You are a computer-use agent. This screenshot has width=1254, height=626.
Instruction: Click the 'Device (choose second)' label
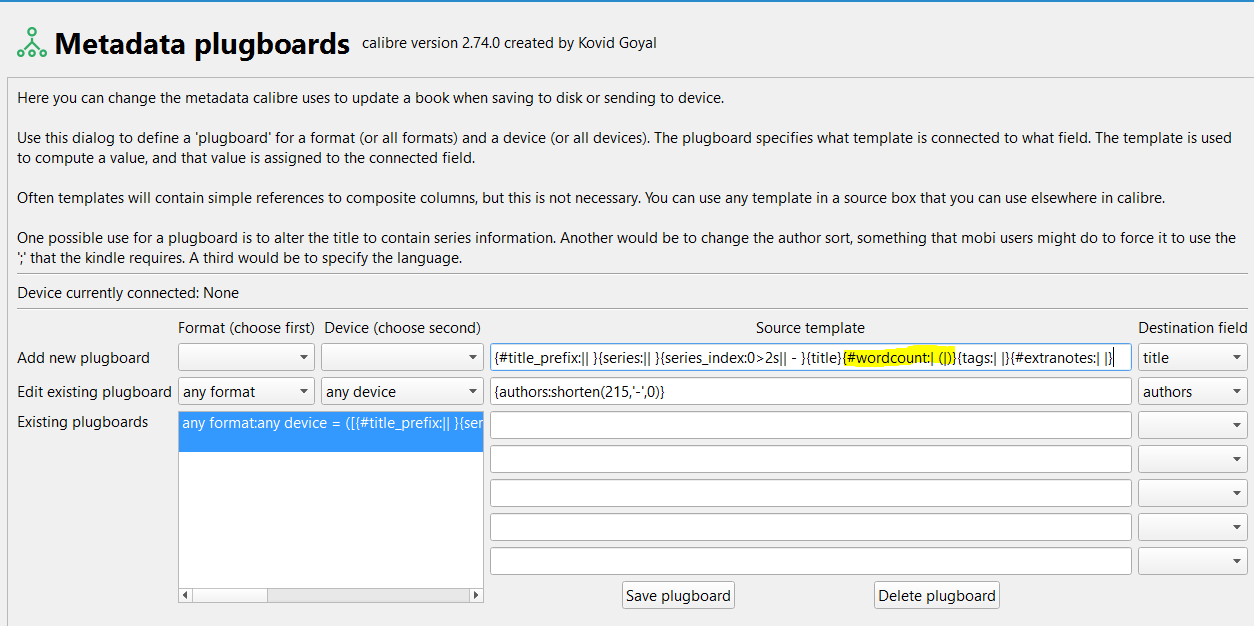point(402,327)
